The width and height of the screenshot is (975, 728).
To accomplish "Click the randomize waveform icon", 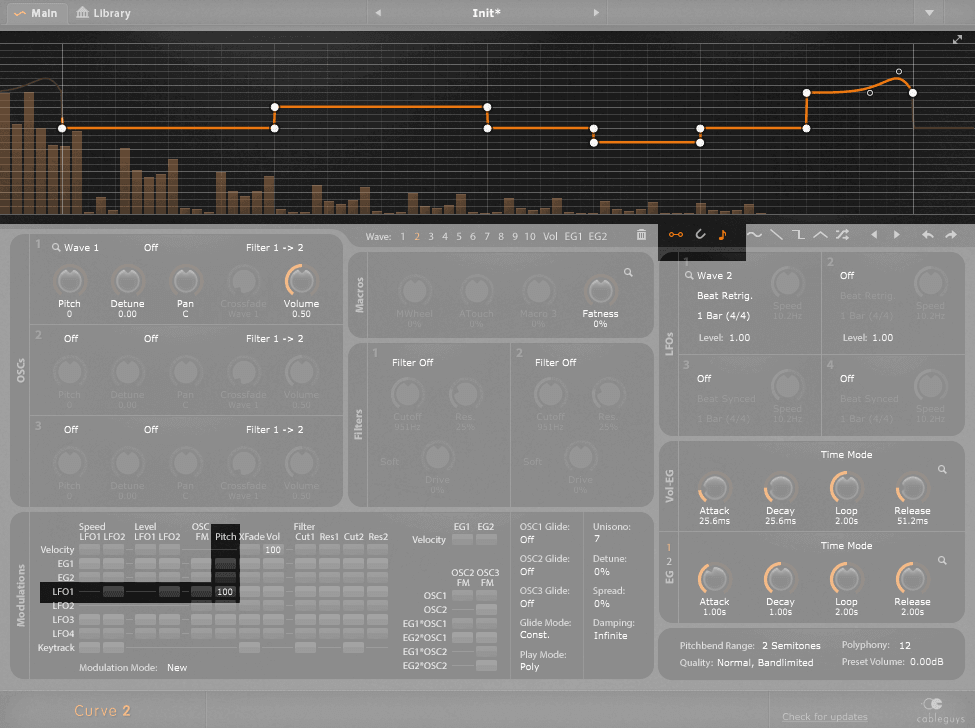I will [x=843, y=235].
